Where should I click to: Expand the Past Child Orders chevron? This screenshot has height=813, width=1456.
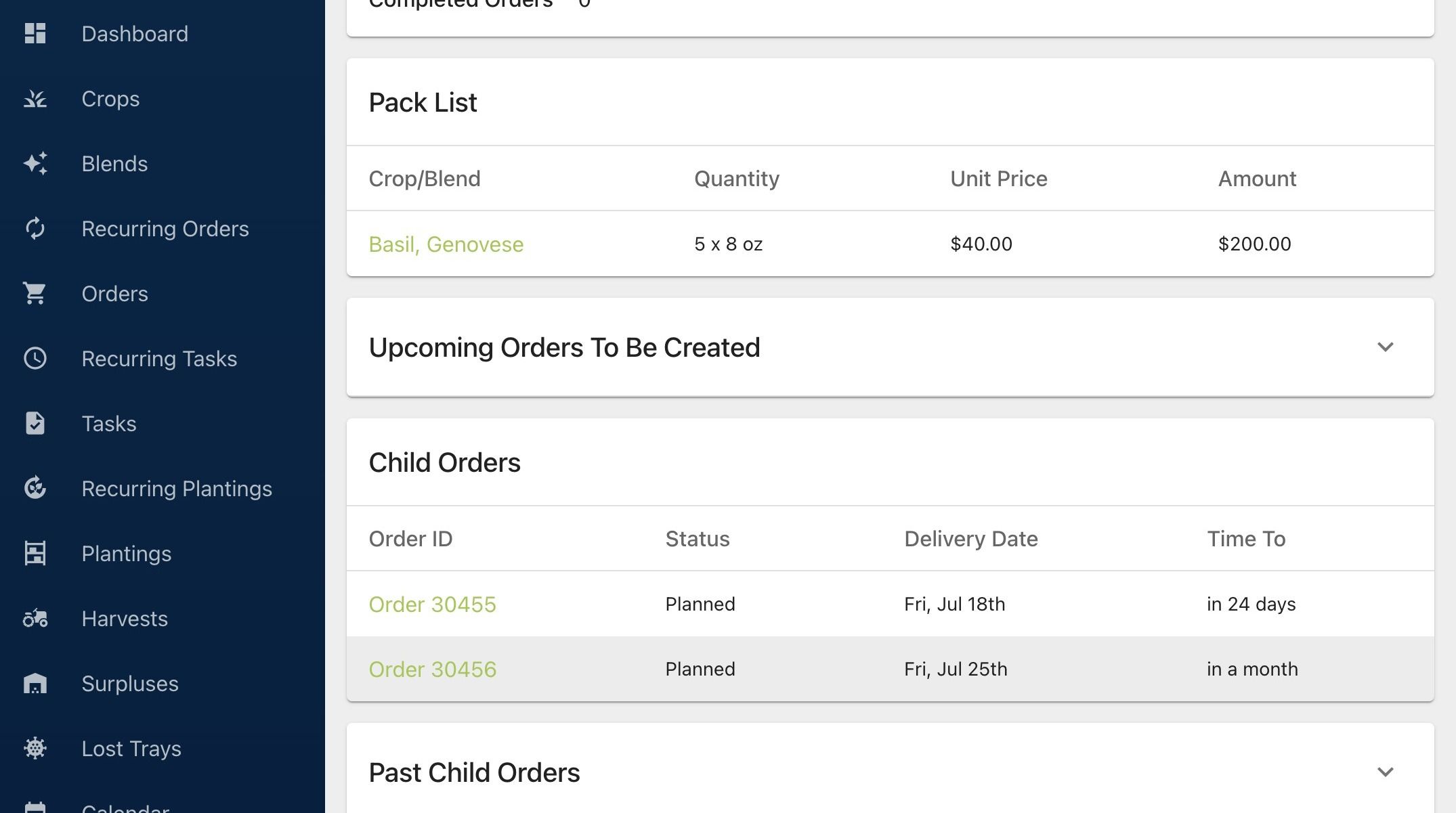point(1385,772)
